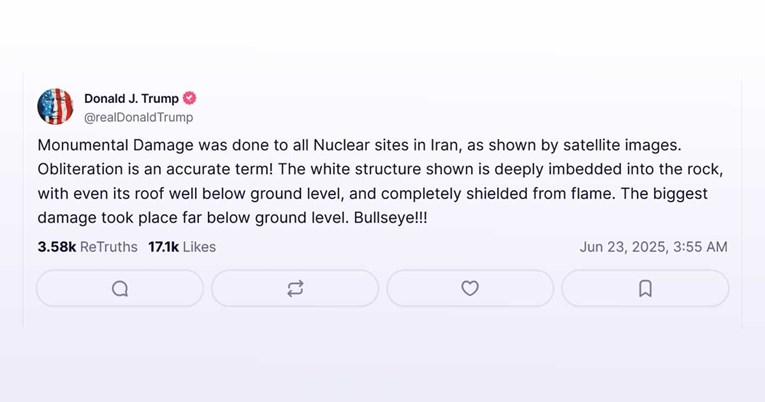View the 3.58k ReTruths list
Image resolution: width=765 pixels, height=402 pixels.
point(87,246)
